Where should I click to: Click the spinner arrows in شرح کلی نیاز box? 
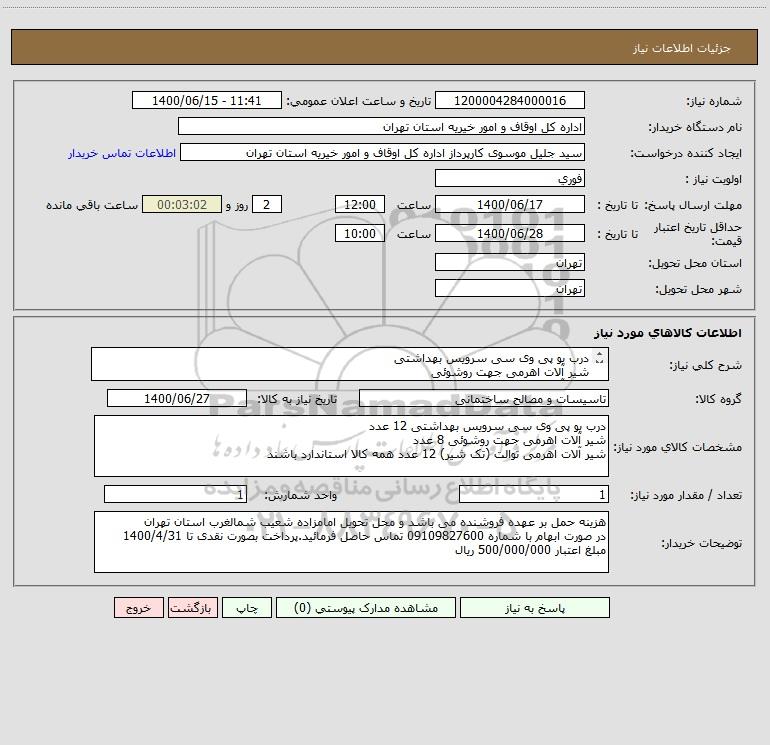point(599,358)
